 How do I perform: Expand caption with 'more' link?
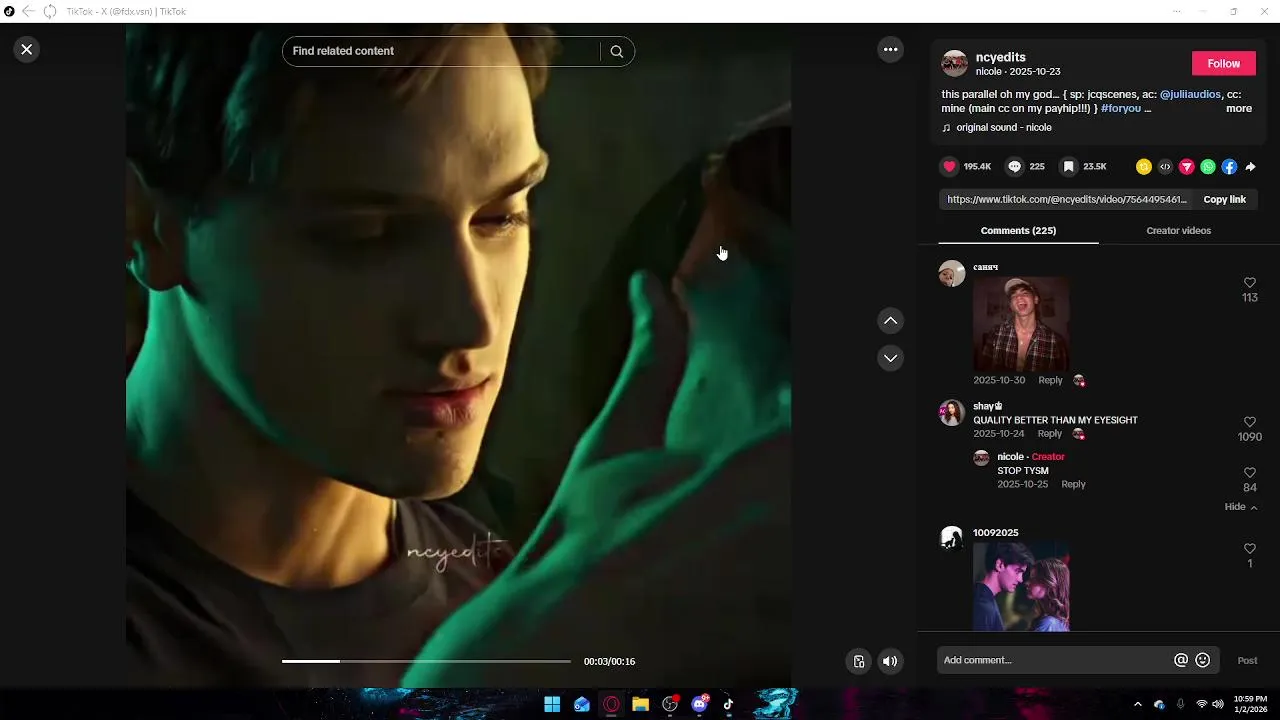pos(1239,108)
